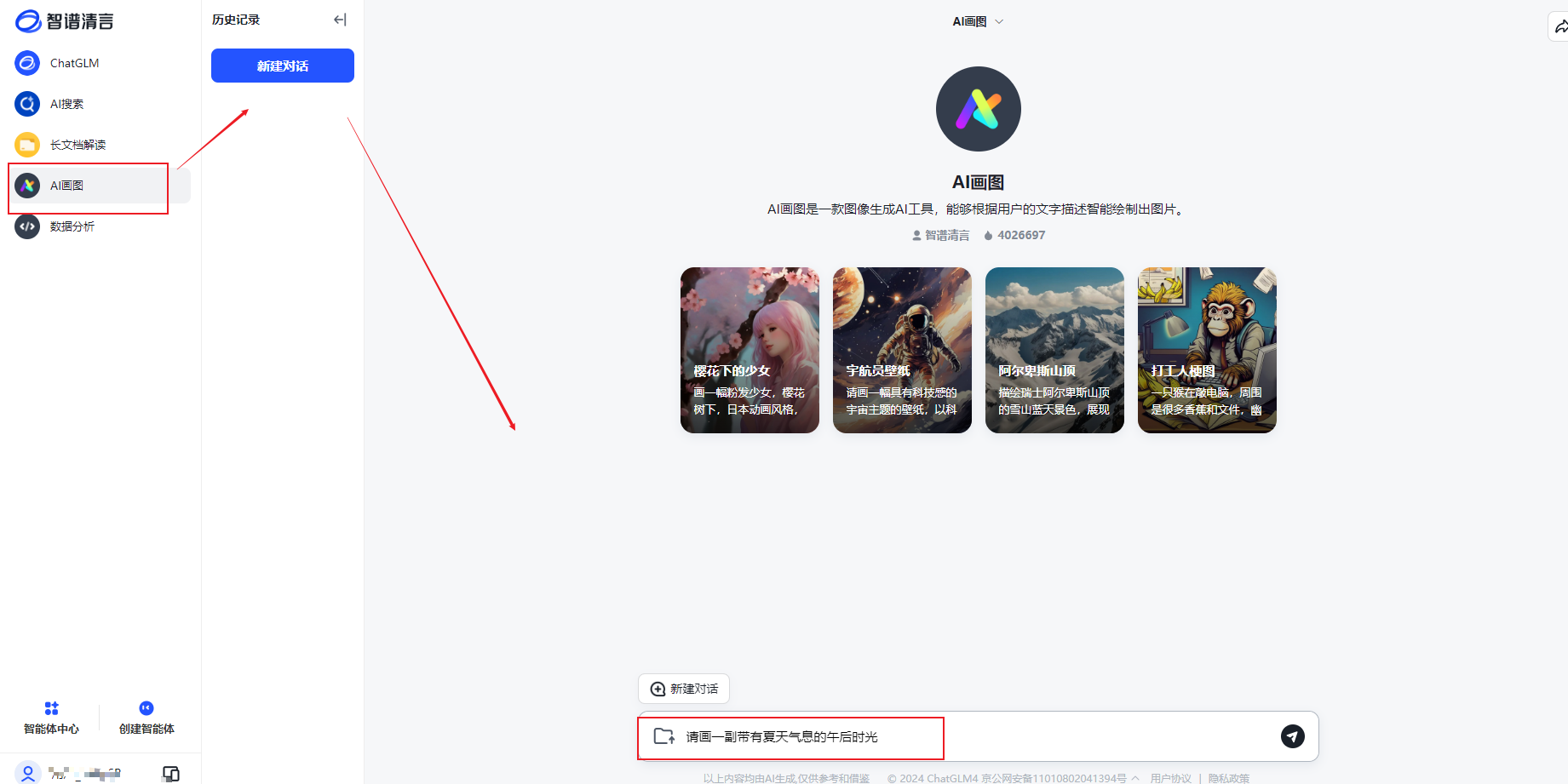
Task: Start a new chat with 新建对话 button
Action: pyautogui.click(x=281, y=66)
